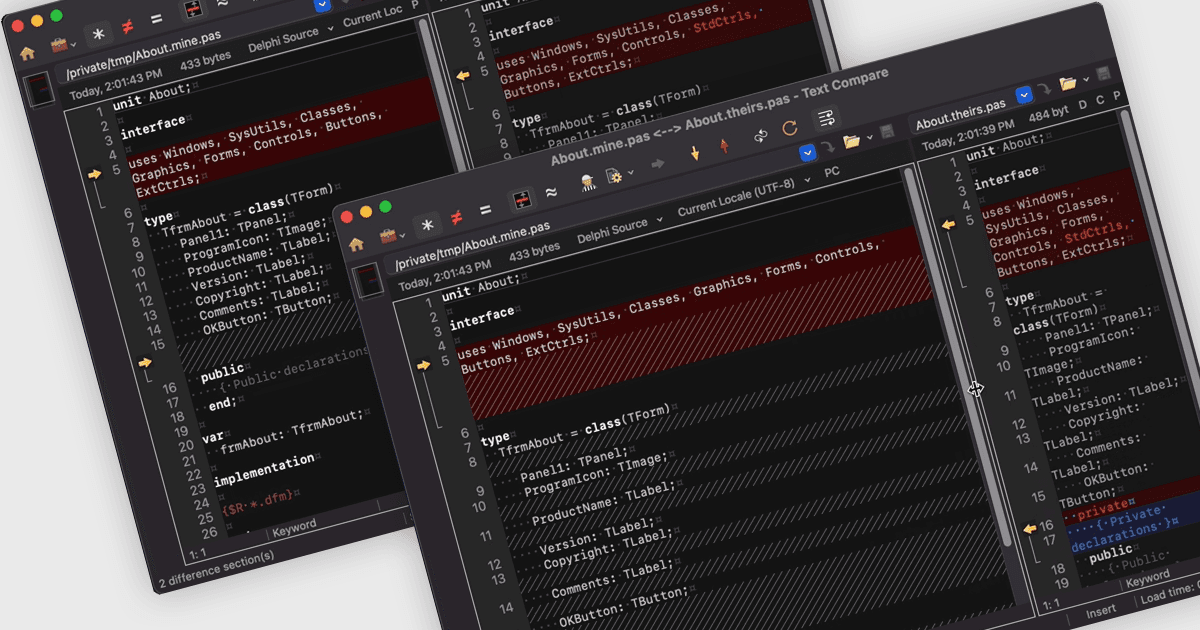Viewport: 1200px width, 630px height.
Task: Jump to previous difference (red up arrow)
Action: coord(724,147)
